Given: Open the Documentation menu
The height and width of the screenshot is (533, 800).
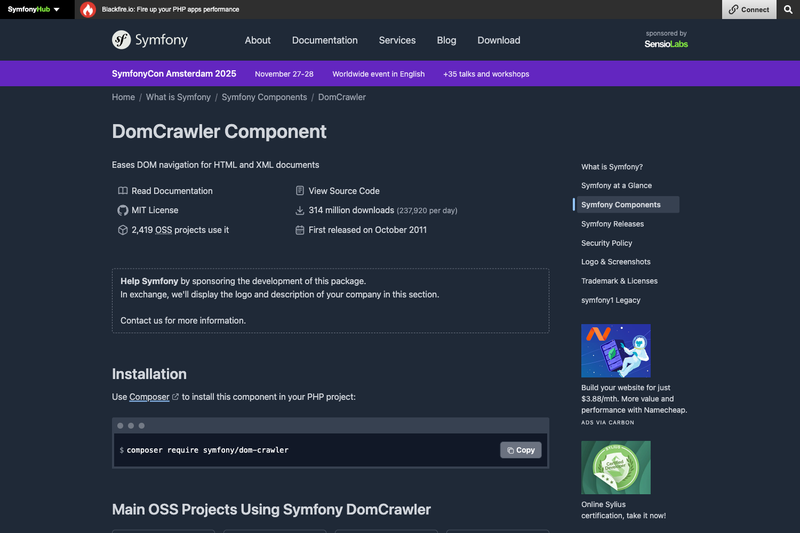Looking at the screenshot, I should [324, 40].
